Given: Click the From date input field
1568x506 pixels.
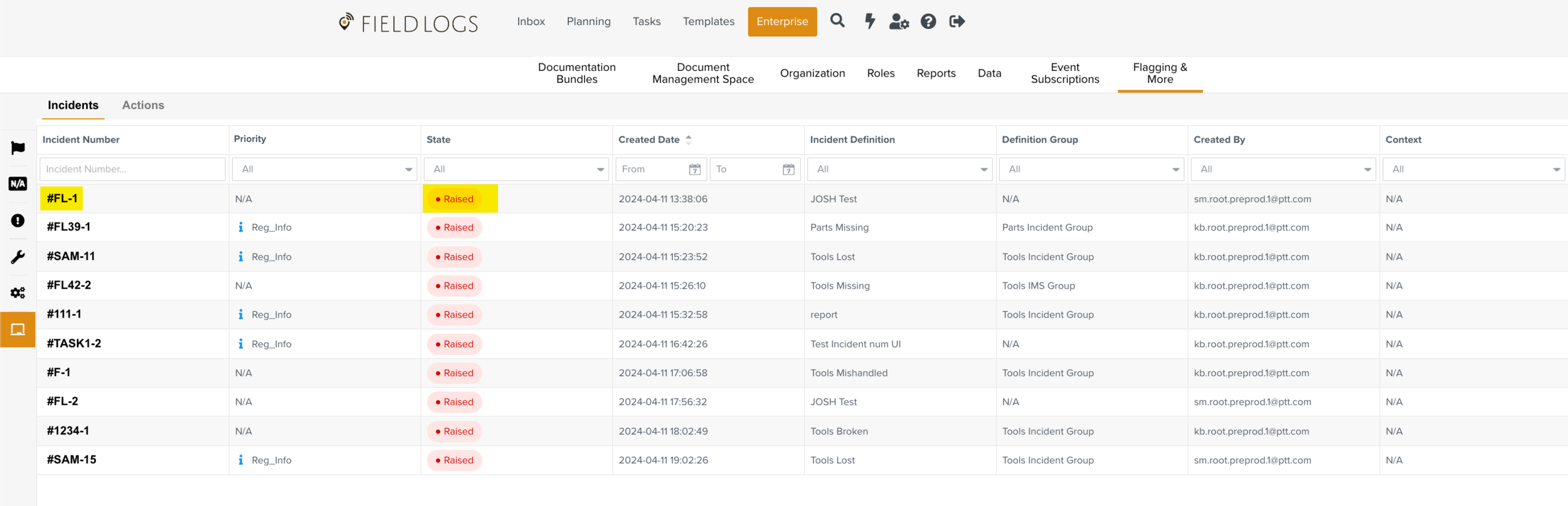Looking at the screenshot, I should click(x=661, y=170).
